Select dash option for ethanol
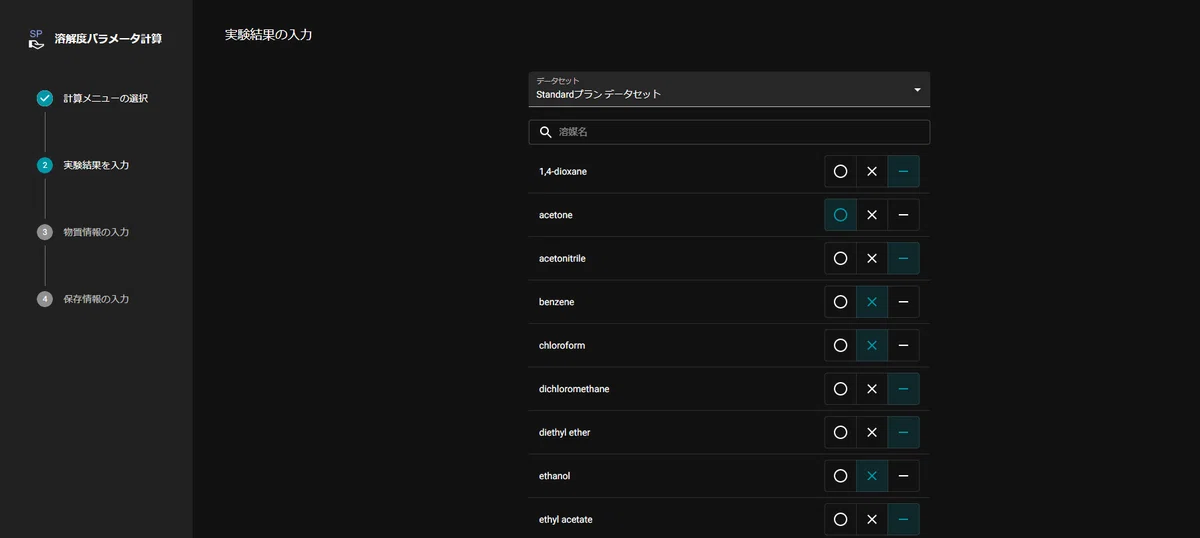Image resolution: width=1200 pixels, height=538 pixels. 903,476
